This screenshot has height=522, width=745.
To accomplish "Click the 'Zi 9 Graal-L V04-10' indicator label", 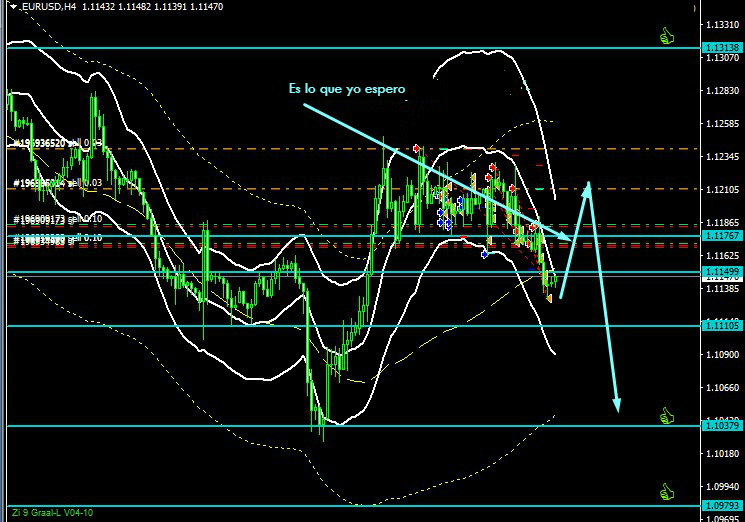I will tap(50, 513).
